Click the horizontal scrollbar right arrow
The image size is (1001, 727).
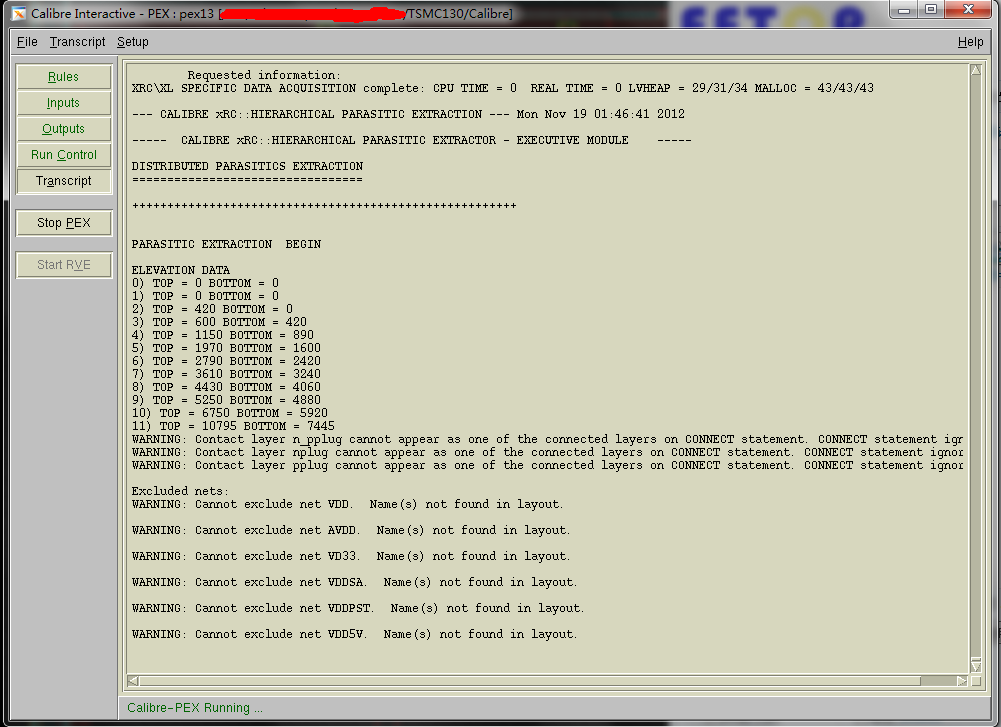point(962,681)
